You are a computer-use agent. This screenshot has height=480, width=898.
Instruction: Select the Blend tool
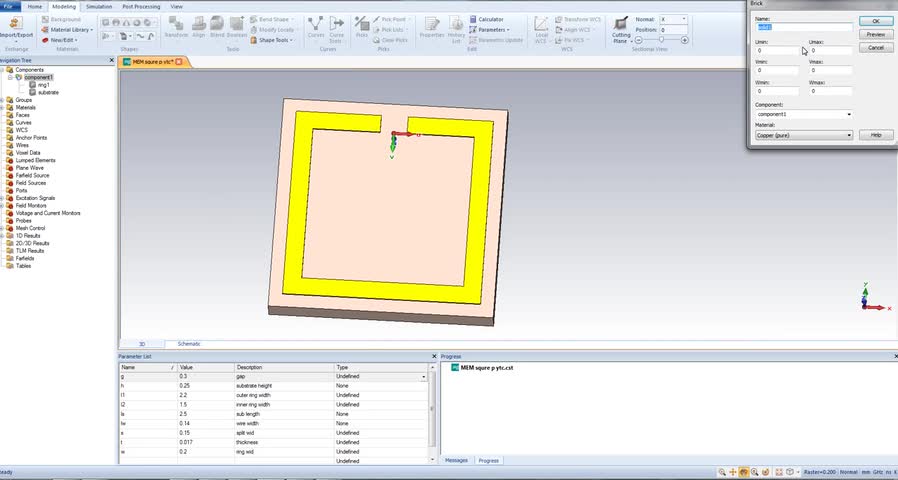pos(217,27)
